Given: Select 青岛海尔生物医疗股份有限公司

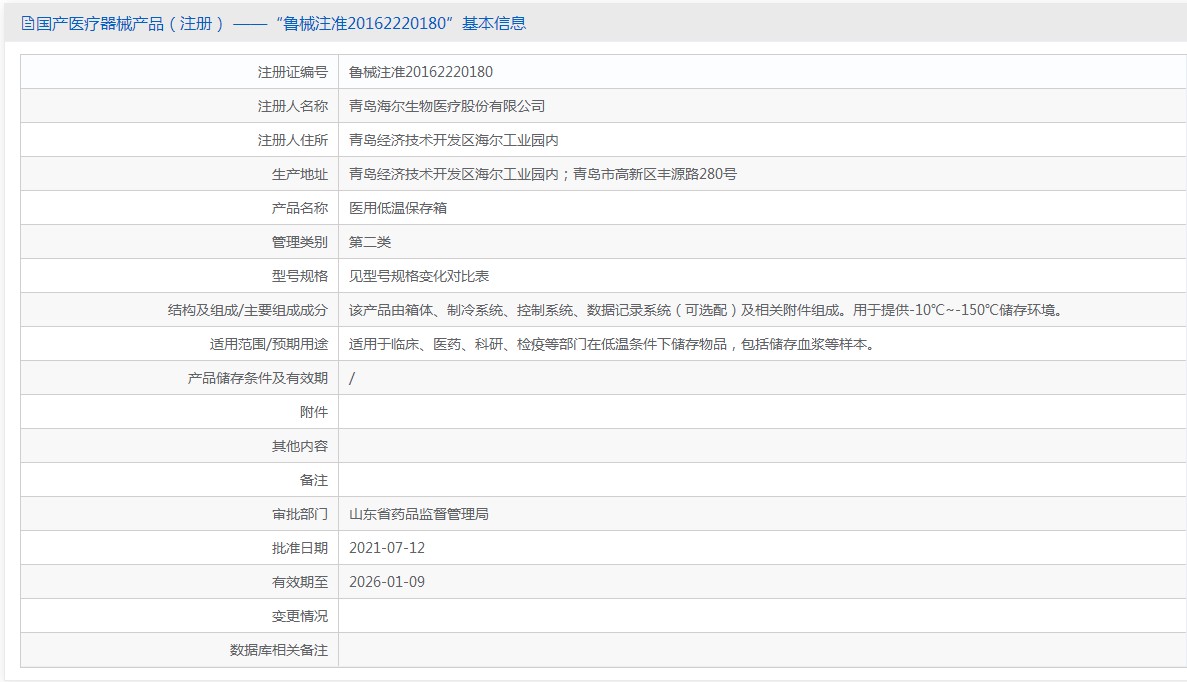Looking at the screenshot, I should (x=447, y=106).
